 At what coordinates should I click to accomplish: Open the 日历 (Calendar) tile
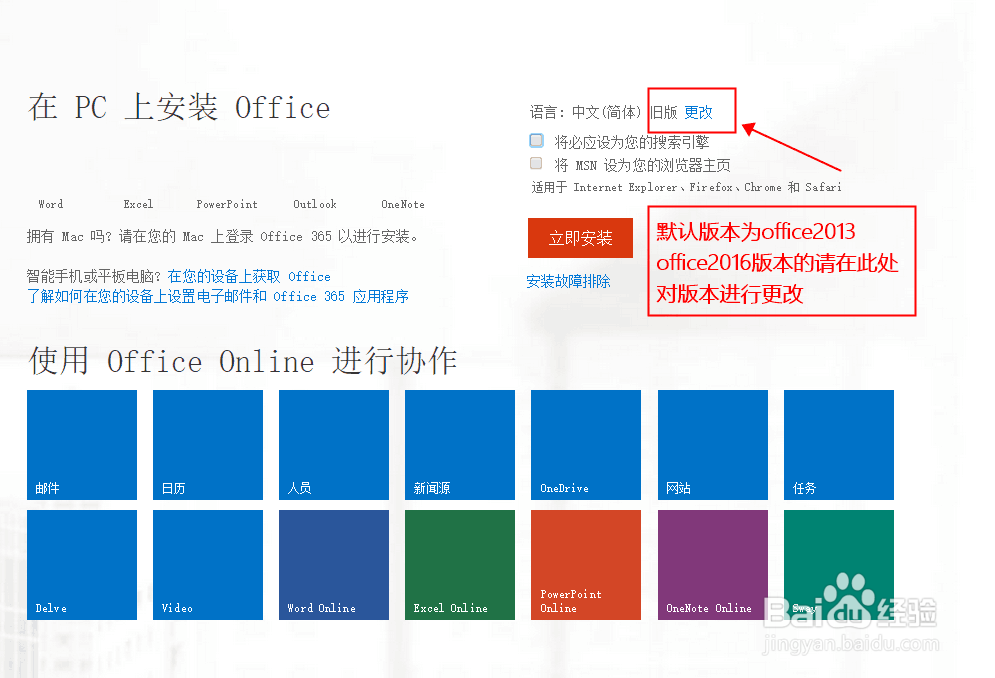208,444
